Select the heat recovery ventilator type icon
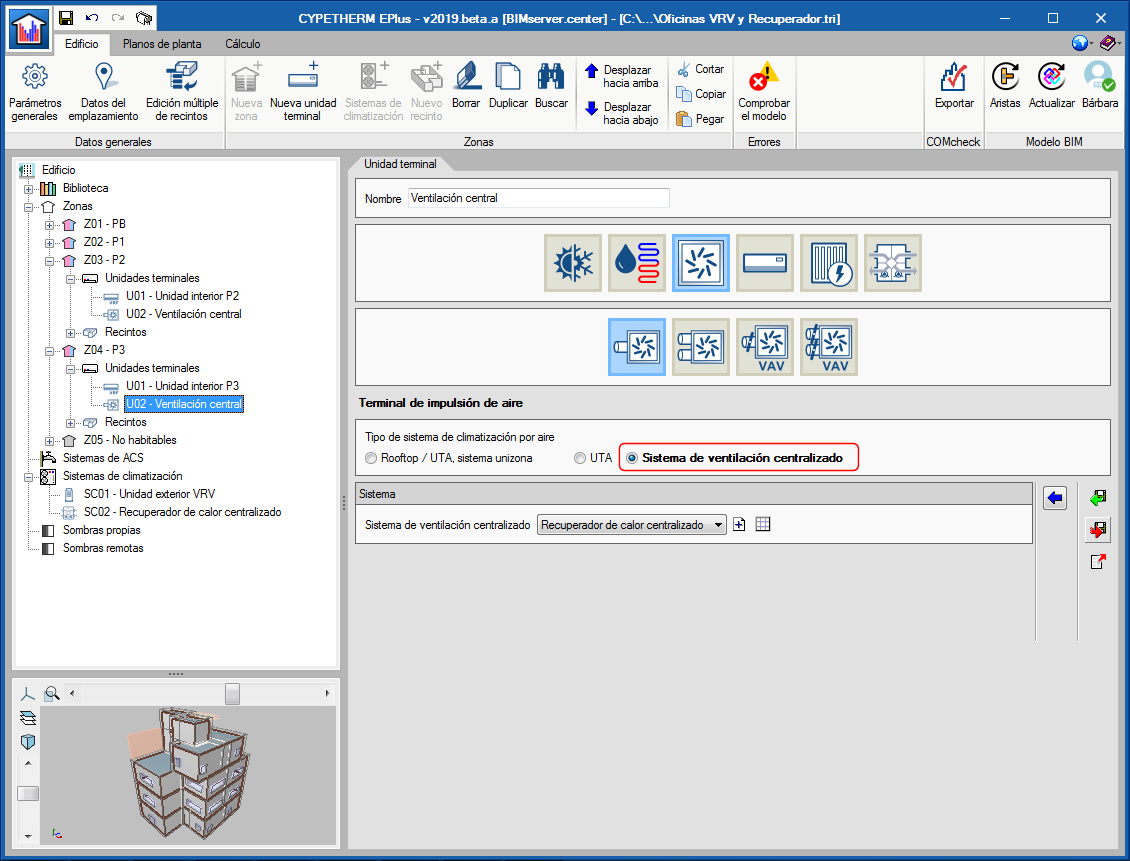1130x861 pixels. [894, 263]
